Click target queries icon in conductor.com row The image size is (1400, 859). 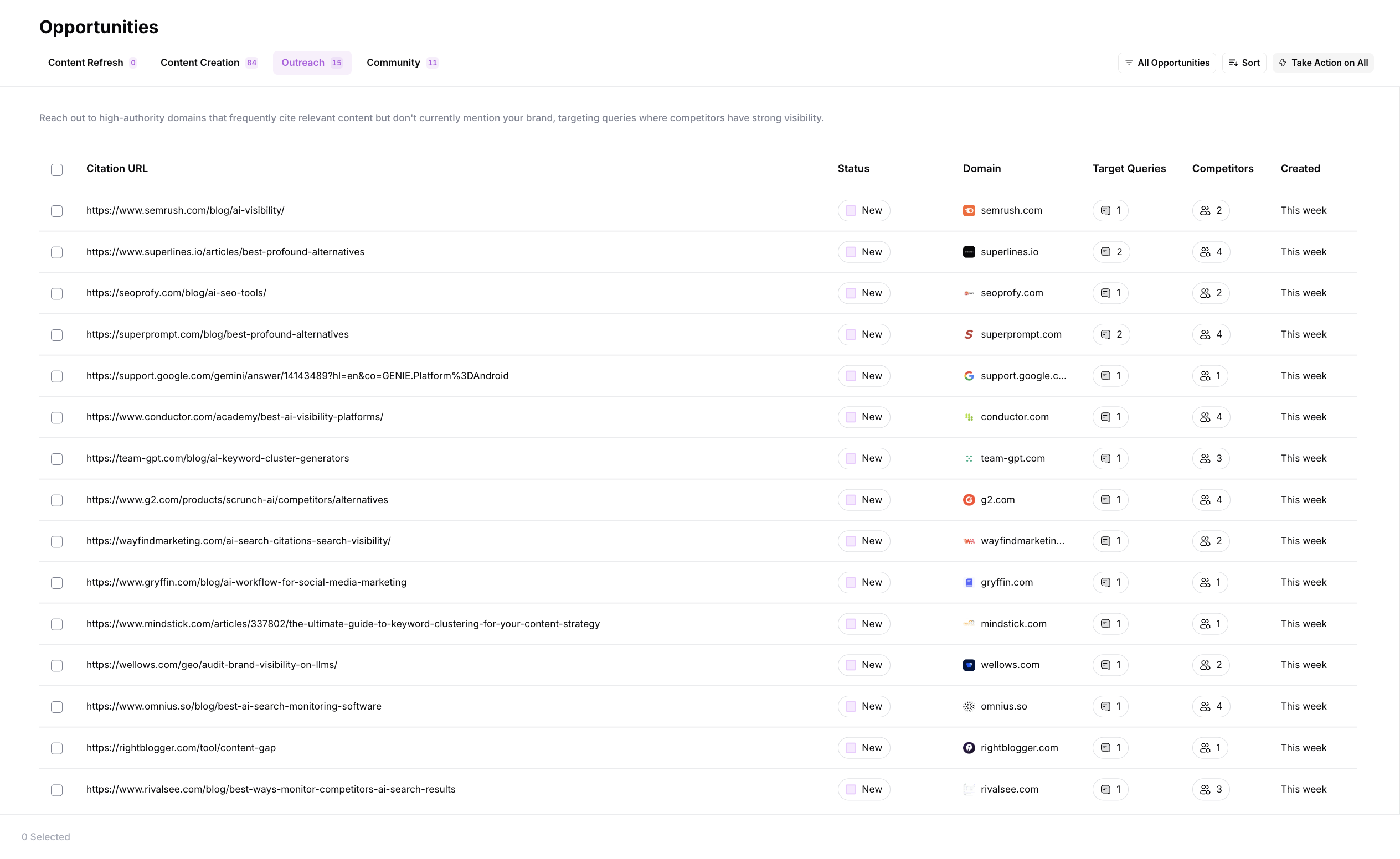(1105, 417)
